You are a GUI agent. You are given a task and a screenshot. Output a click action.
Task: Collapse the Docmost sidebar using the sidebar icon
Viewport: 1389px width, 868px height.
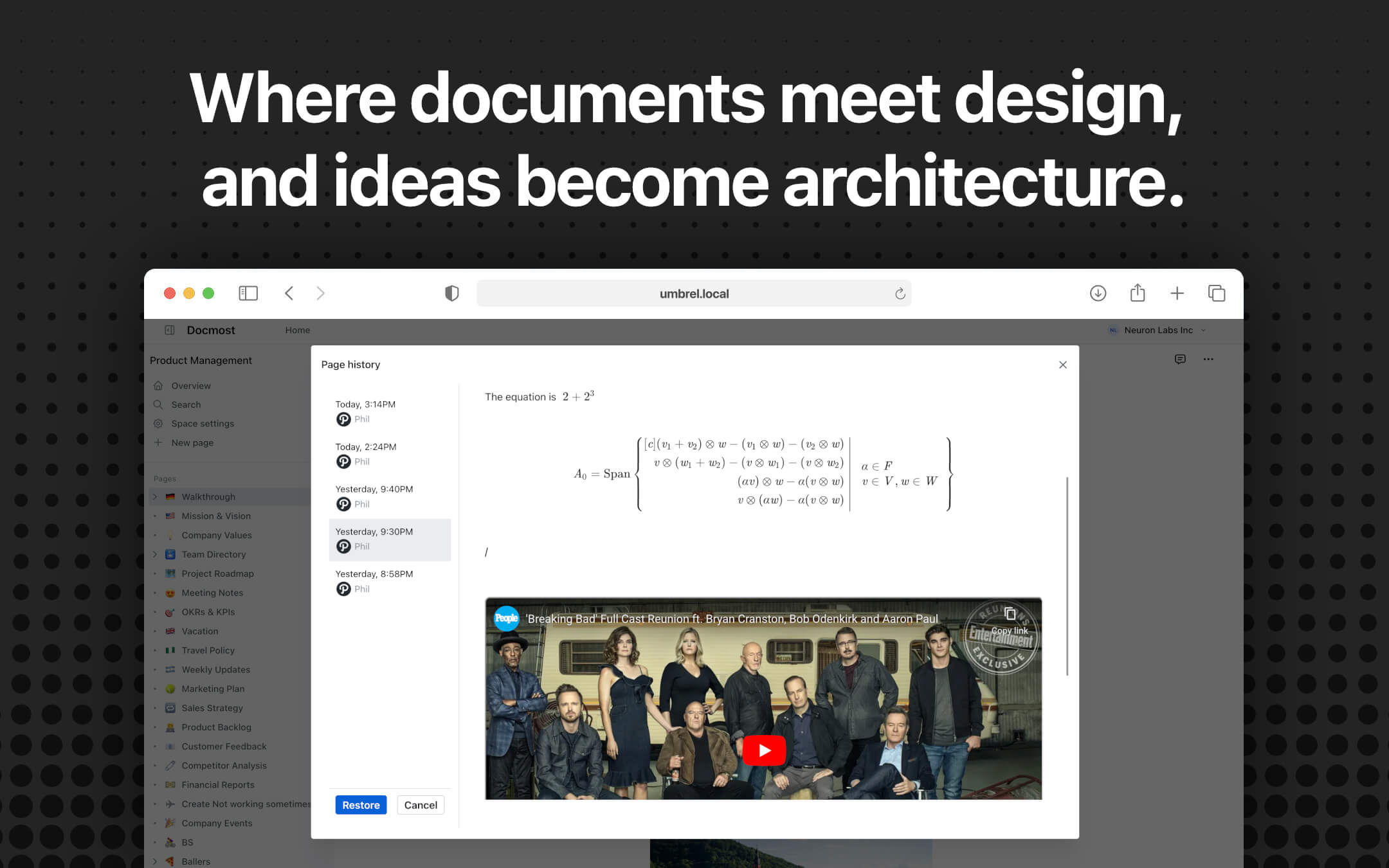pyautogui.click(x=170, y=330)
